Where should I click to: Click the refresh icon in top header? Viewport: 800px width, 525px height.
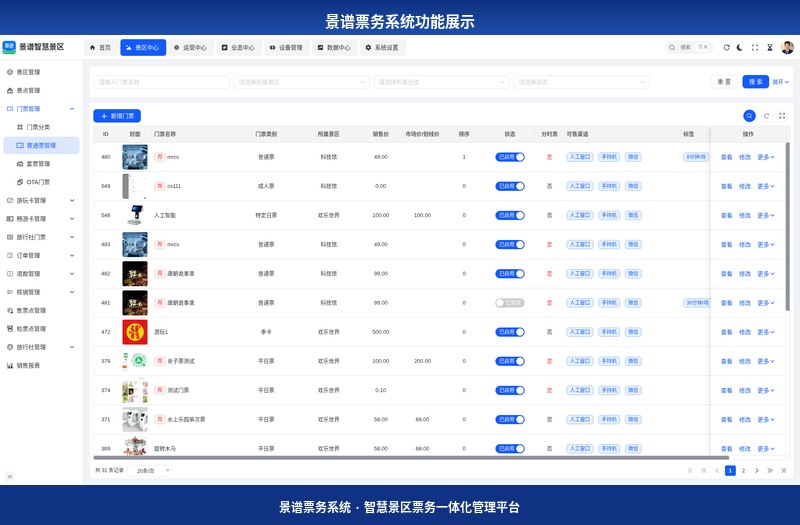tap(726, 47)
